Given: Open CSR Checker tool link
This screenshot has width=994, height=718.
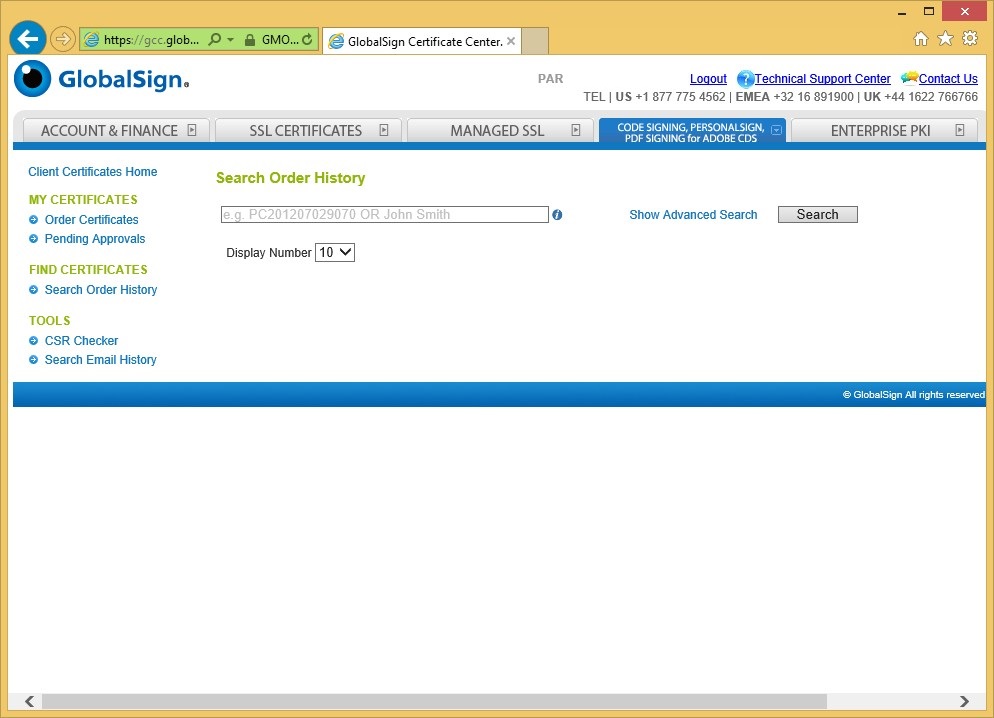Looking at the screenshot, I should point(81,341).
